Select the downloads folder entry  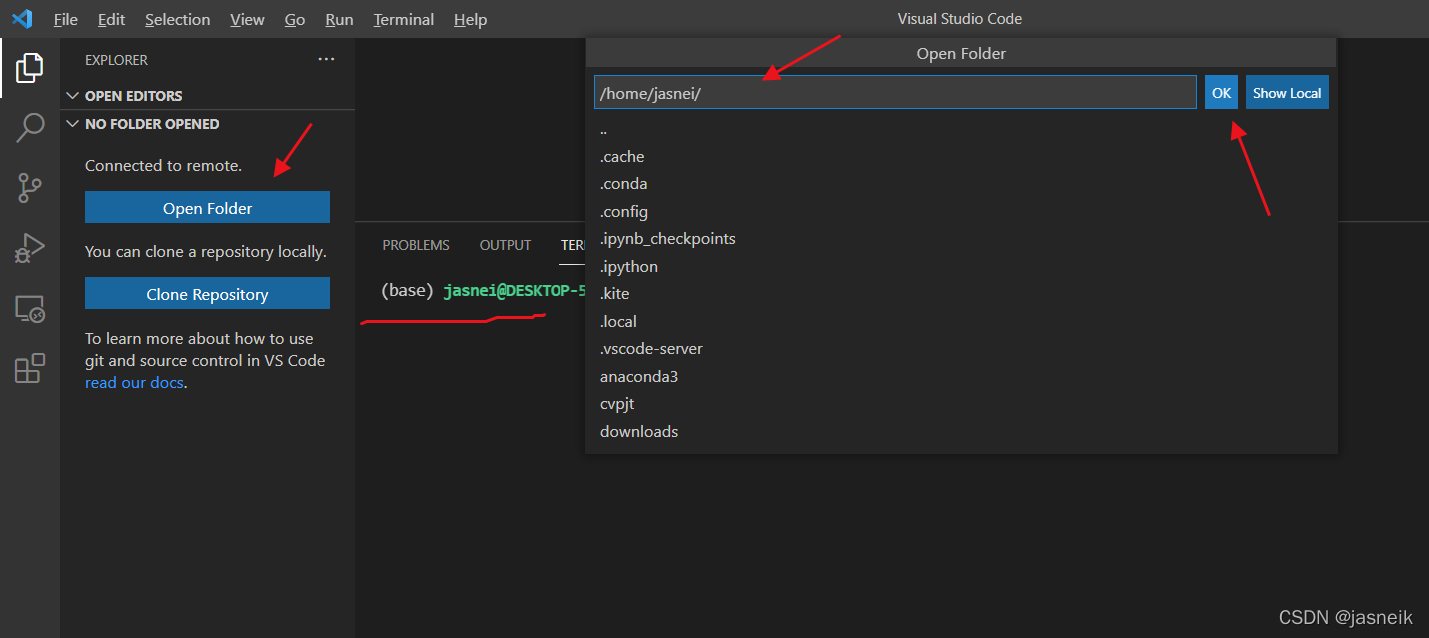pyautogui.click(x=961, y=432)
